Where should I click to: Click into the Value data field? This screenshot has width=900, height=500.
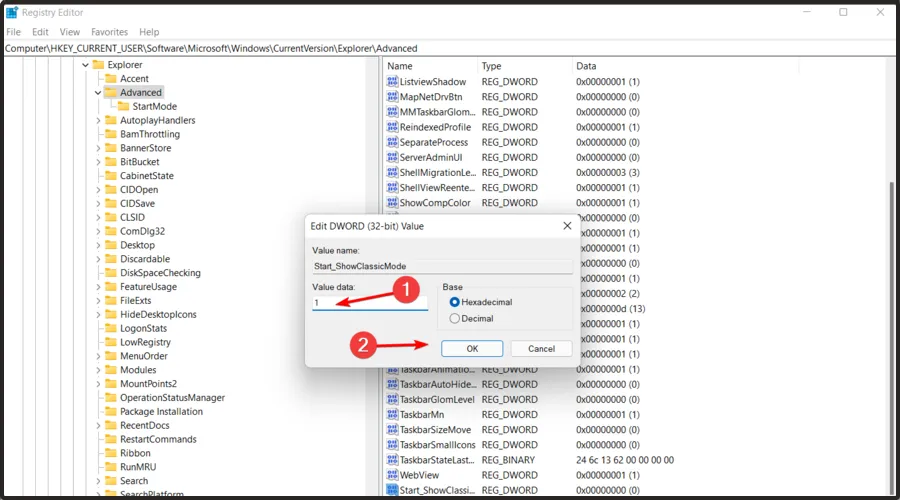coord(370,303)
